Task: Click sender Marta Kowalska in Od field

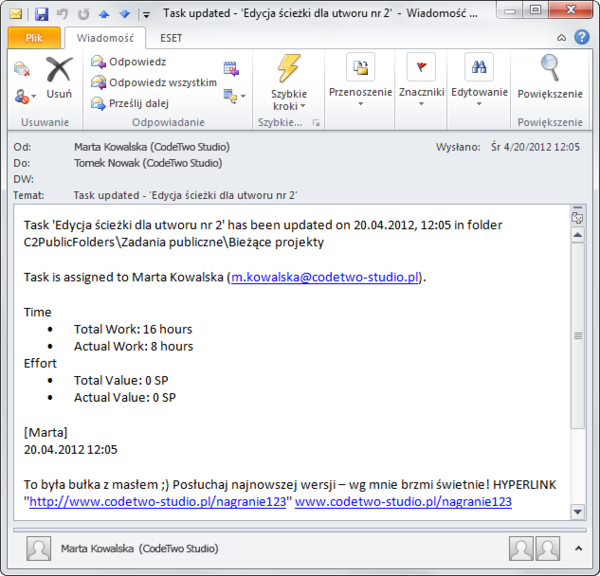Action: click(x=152, y=147)
